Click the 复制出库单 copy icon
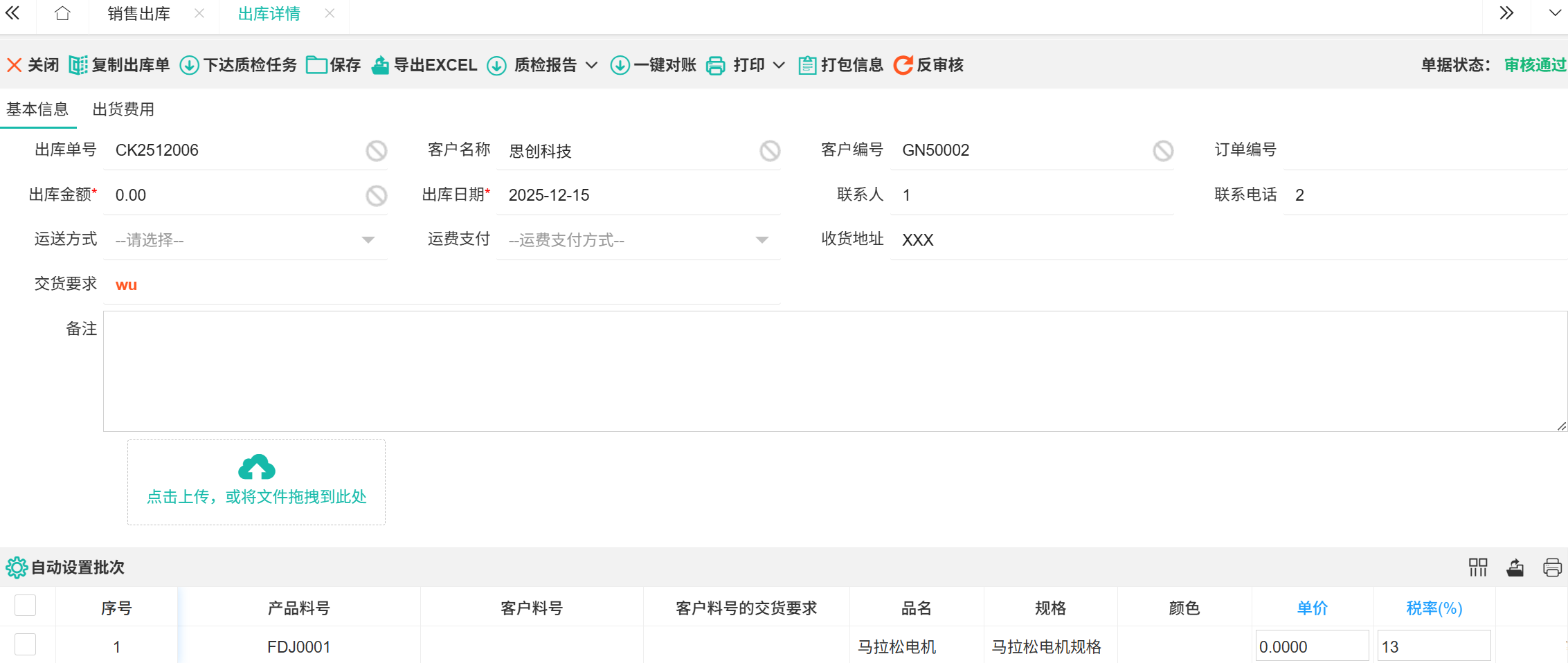 [x=78, y=65]
